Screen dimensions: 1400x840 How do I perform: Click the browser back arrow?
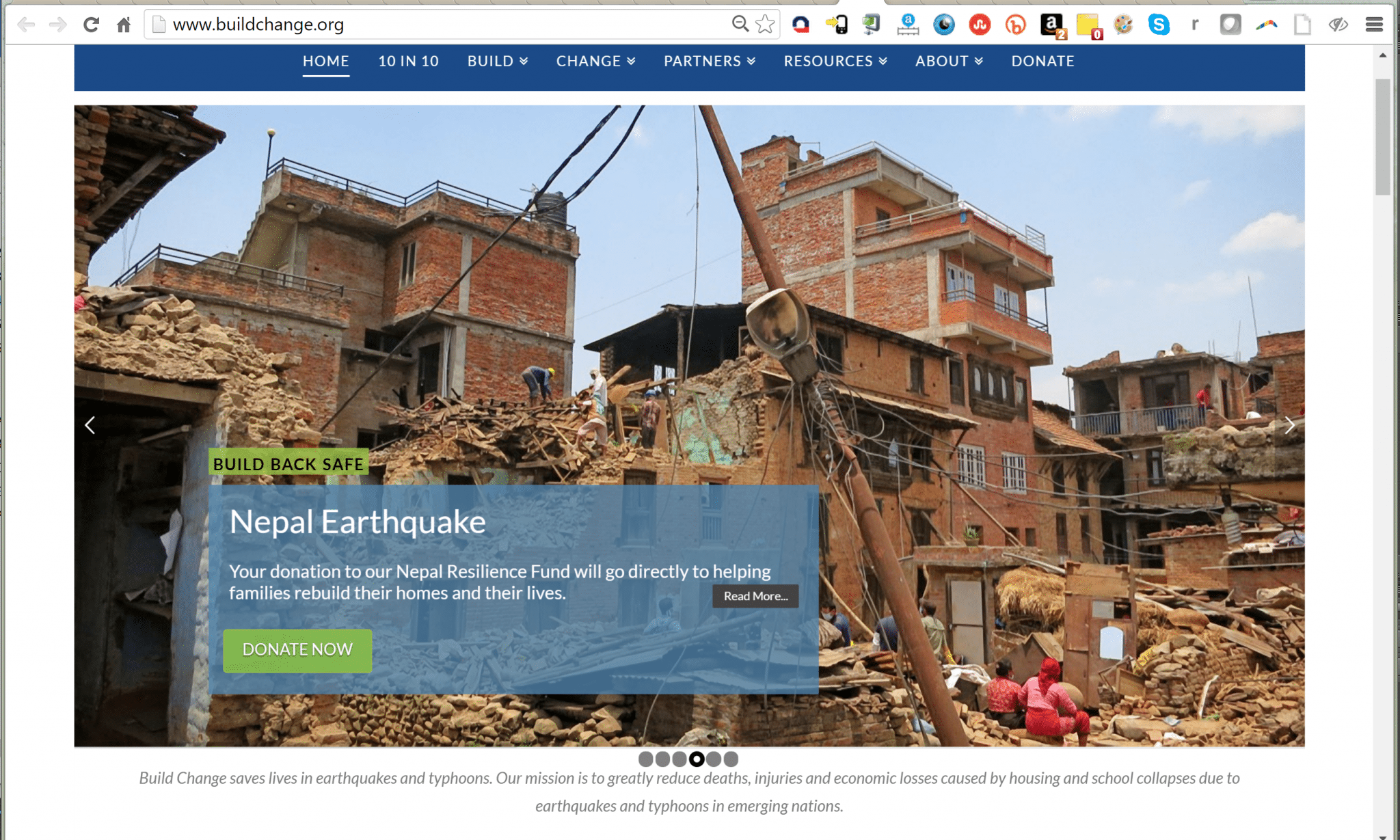point(26,25)
